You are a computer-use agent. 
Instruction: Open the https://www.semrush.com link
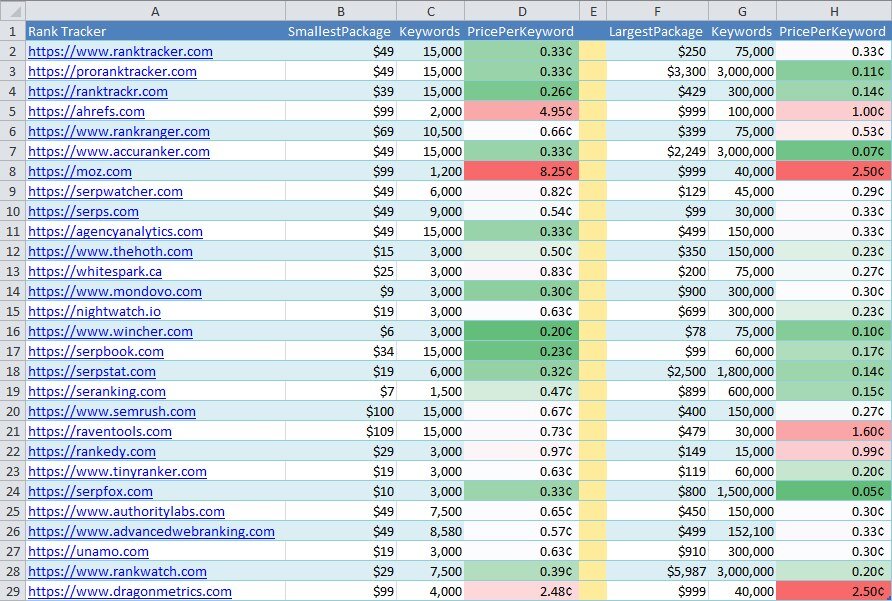[112, 411]
